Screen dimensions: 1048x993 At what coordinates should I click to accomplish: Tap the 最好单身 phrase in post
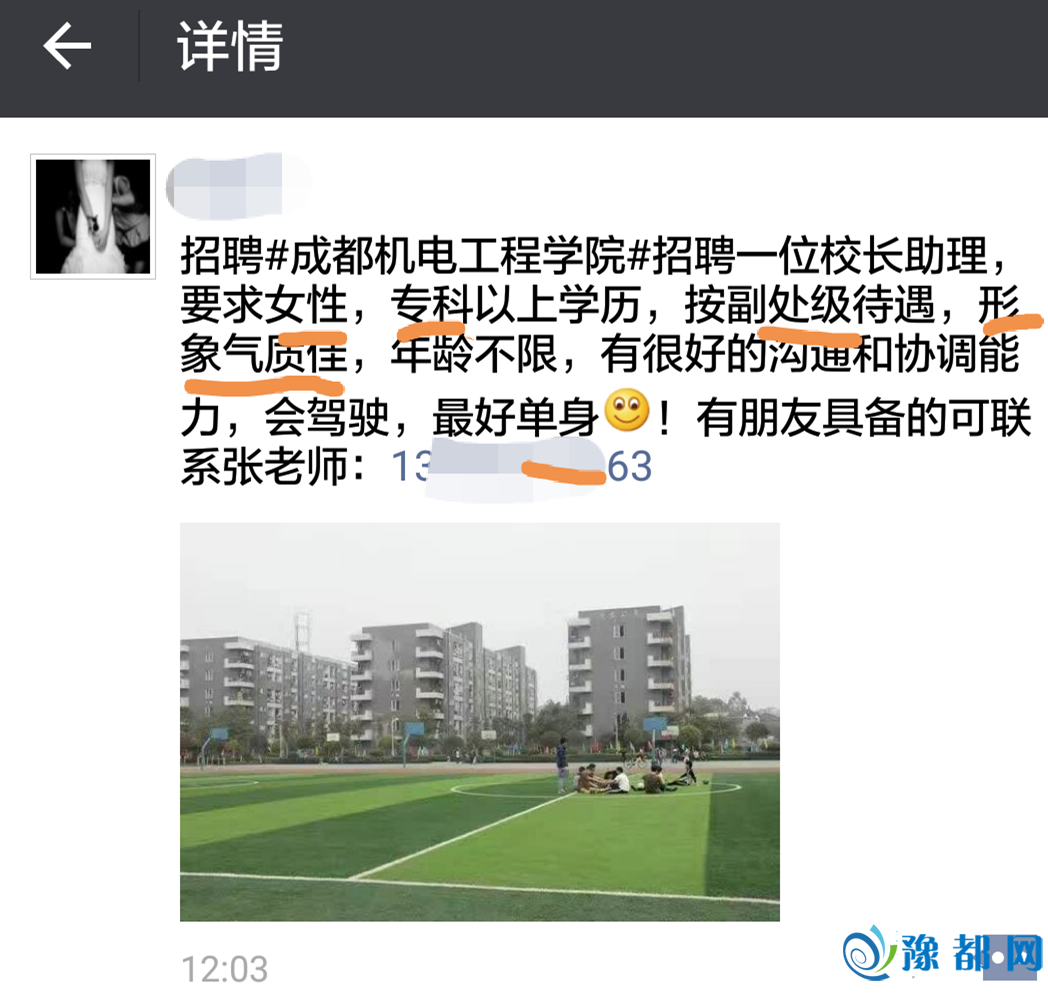pos(516,418)
